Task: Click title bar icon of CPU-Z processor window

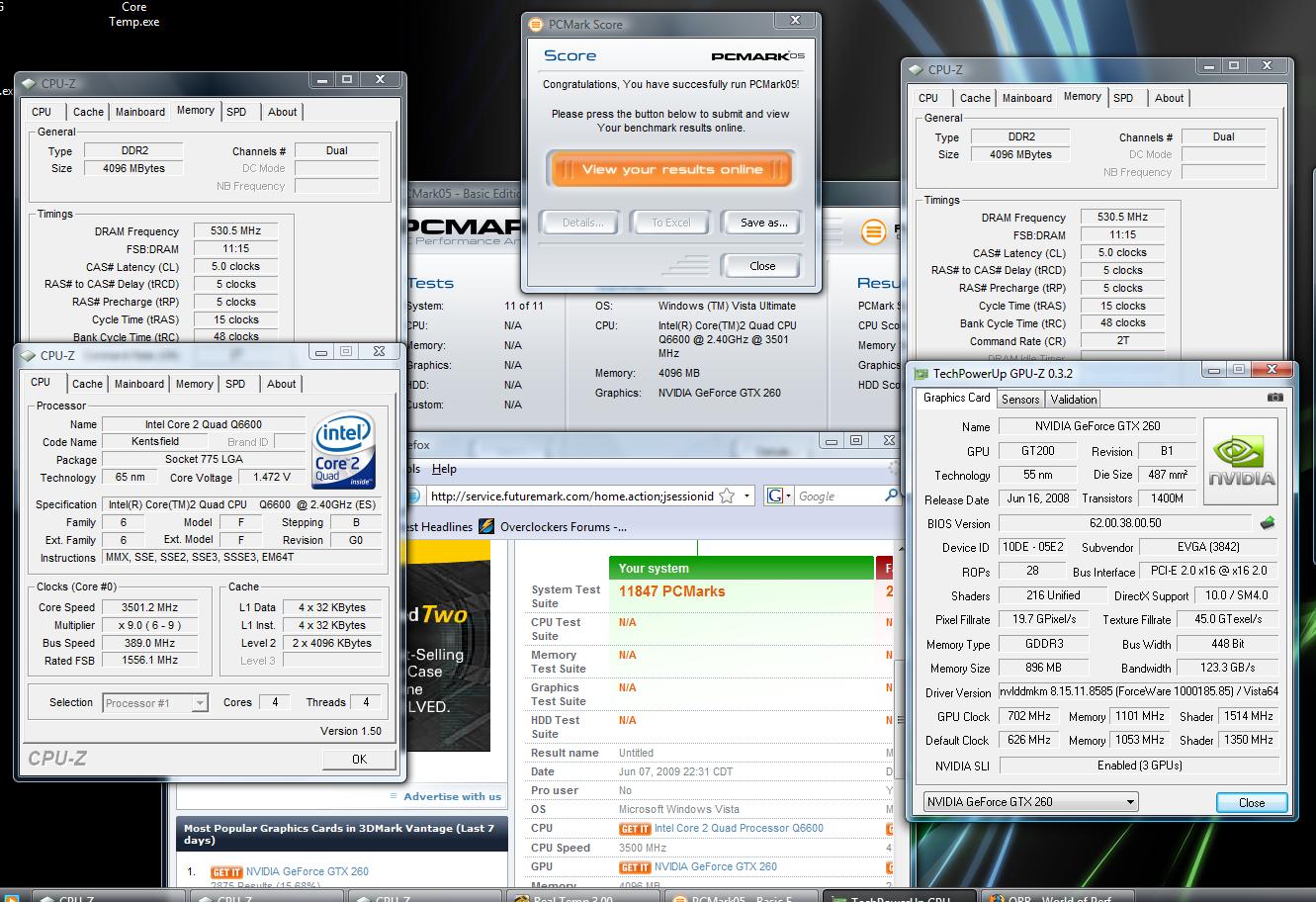Action: 30,356
